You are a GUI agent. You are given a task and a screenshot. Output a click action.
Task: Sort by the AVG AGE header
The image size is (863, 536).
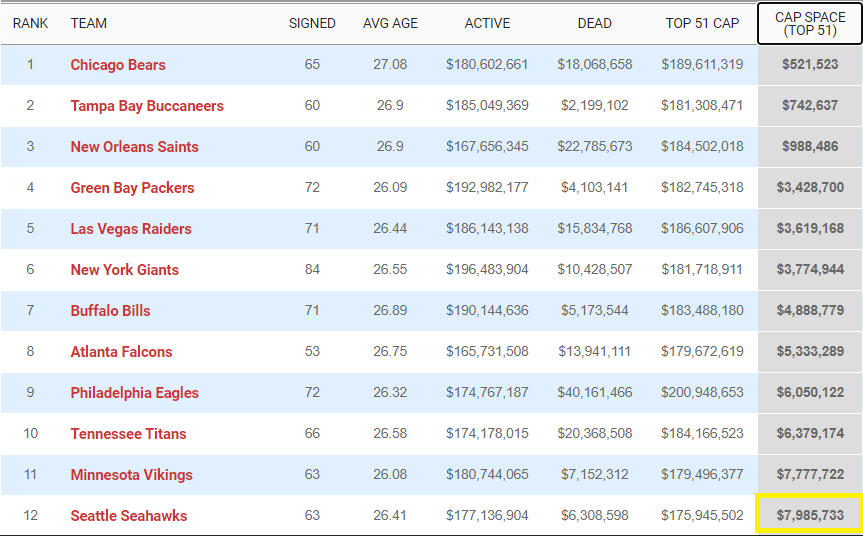tap(390, 23)
